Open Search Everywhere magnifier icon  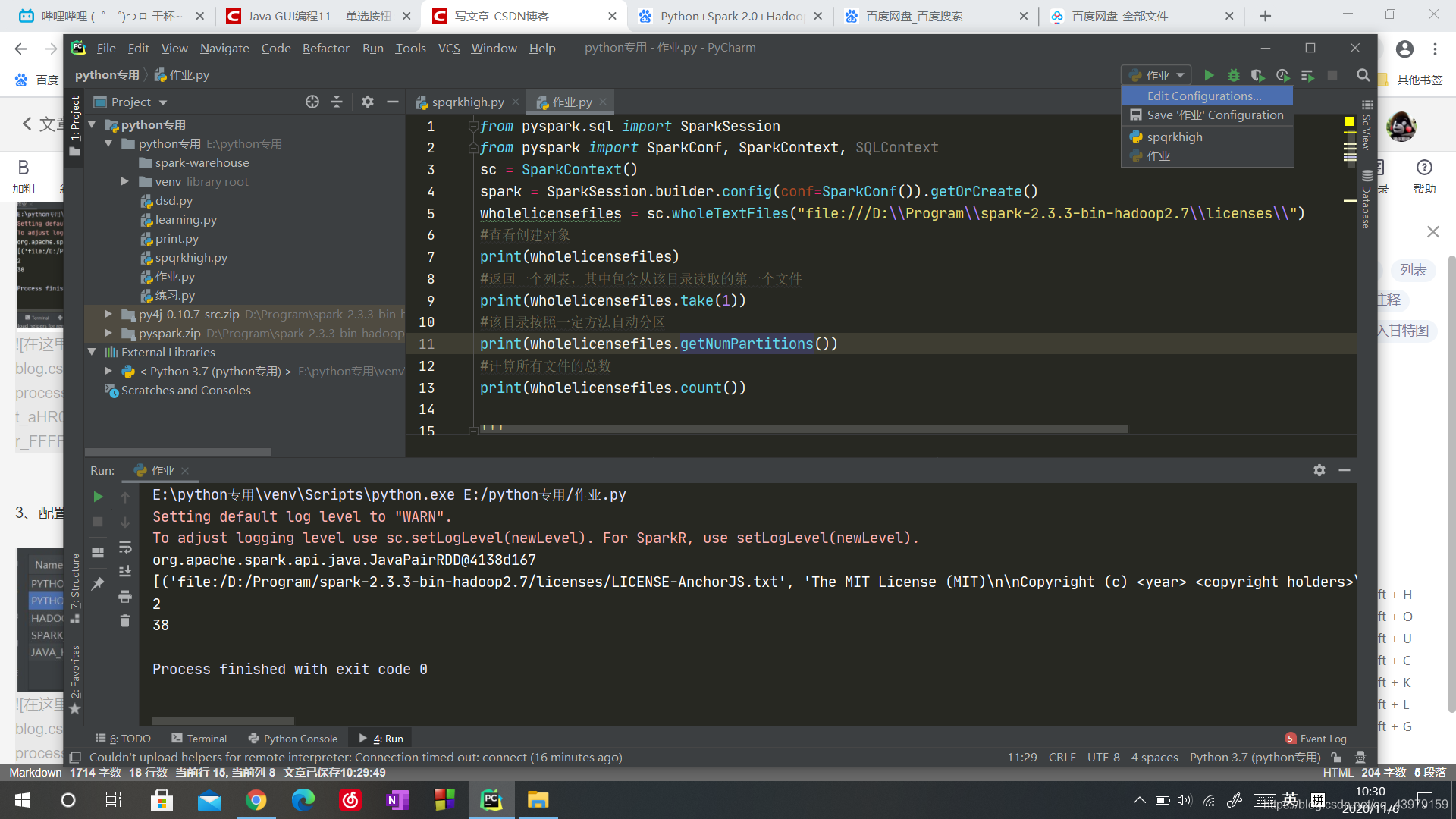pyautogui.click(x=1363, y=75)
